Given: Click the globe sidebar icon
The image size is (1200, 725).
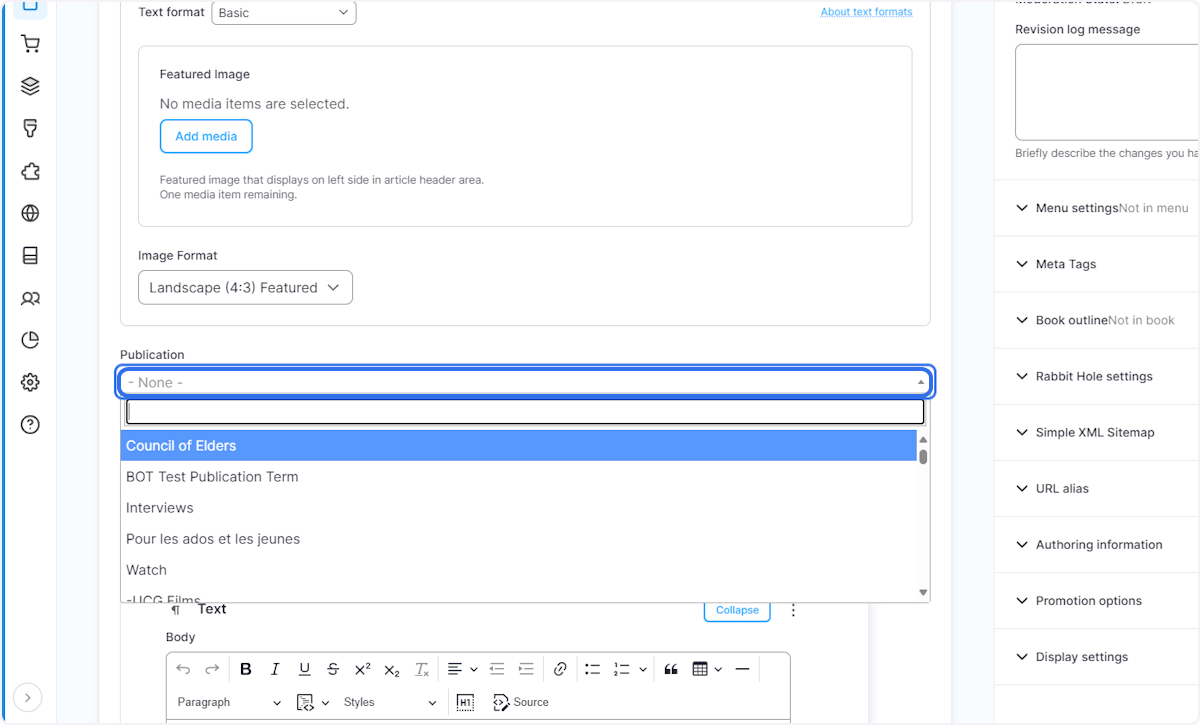Looking at the screenshot, I should [30, 213].
